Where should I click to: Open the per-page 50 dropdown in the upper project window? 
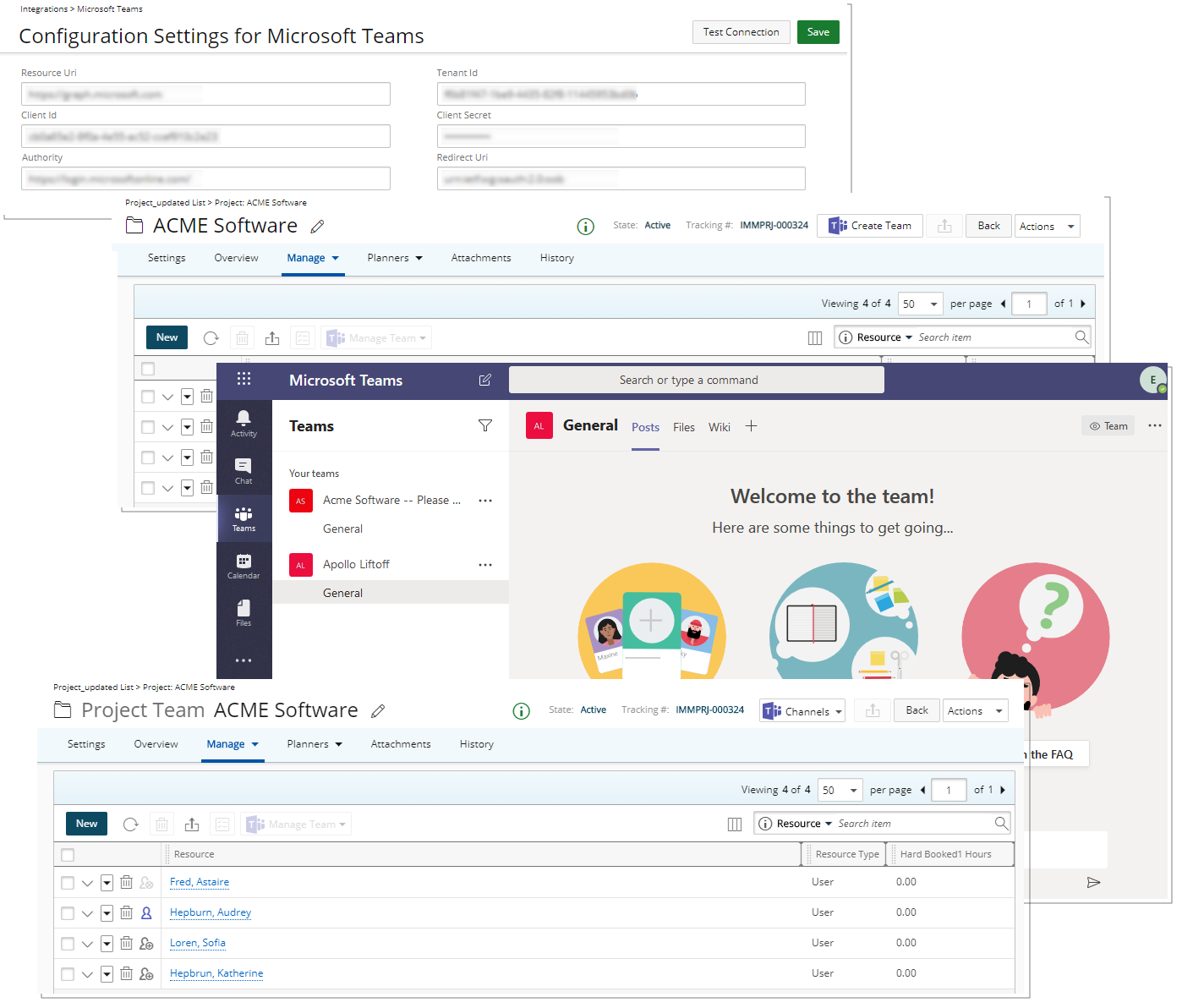click(920, 304)
